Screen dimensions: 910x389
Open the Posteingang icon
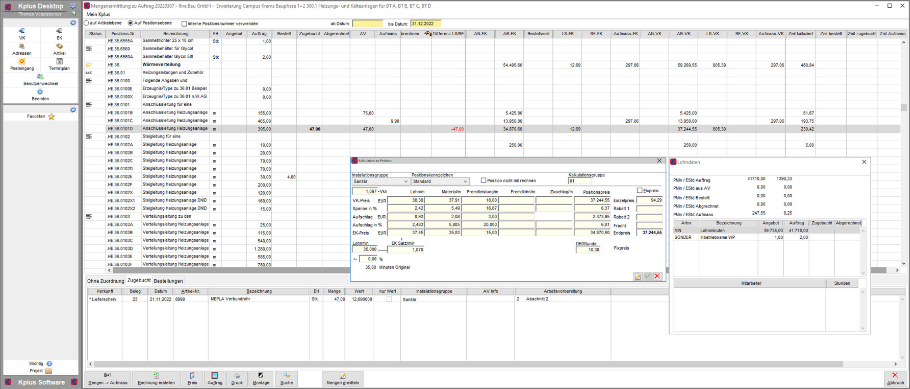point(21,64)
